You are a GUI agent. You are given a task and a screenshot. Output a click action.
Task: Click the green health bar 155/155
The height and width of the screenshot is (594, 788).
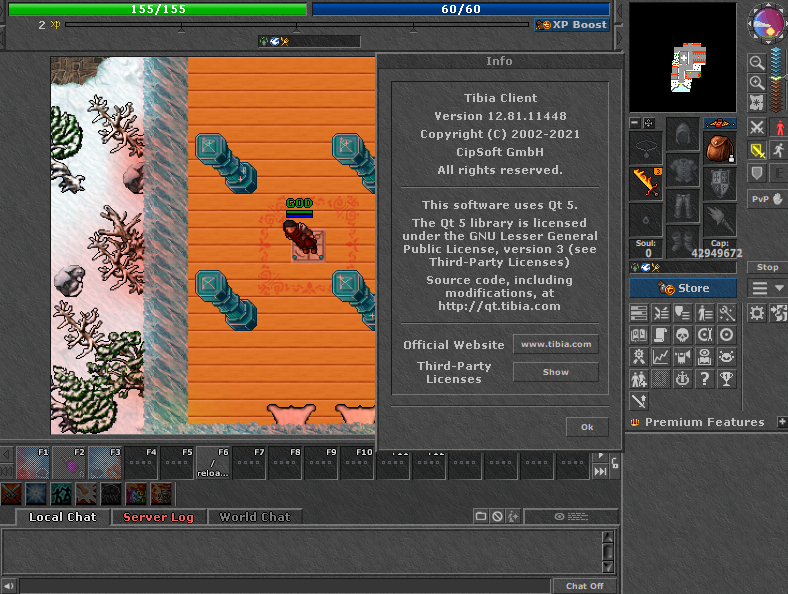158,9
